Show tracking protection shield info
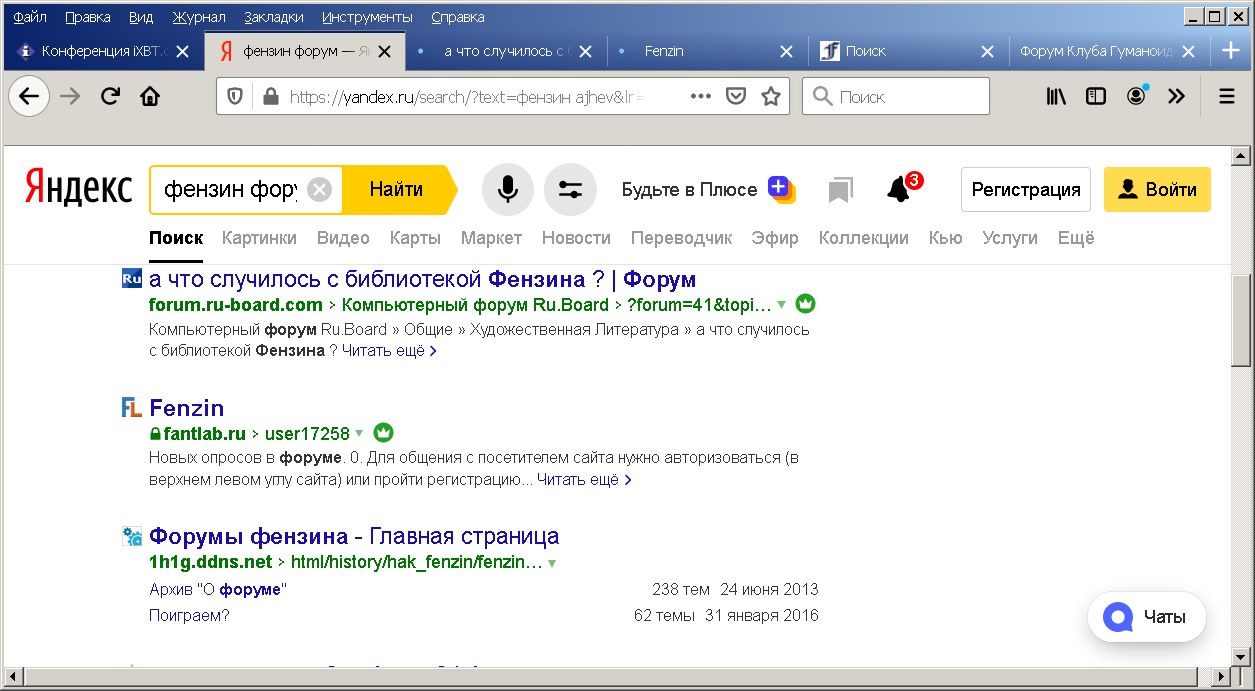1255x691 pixels. point(235,97)
